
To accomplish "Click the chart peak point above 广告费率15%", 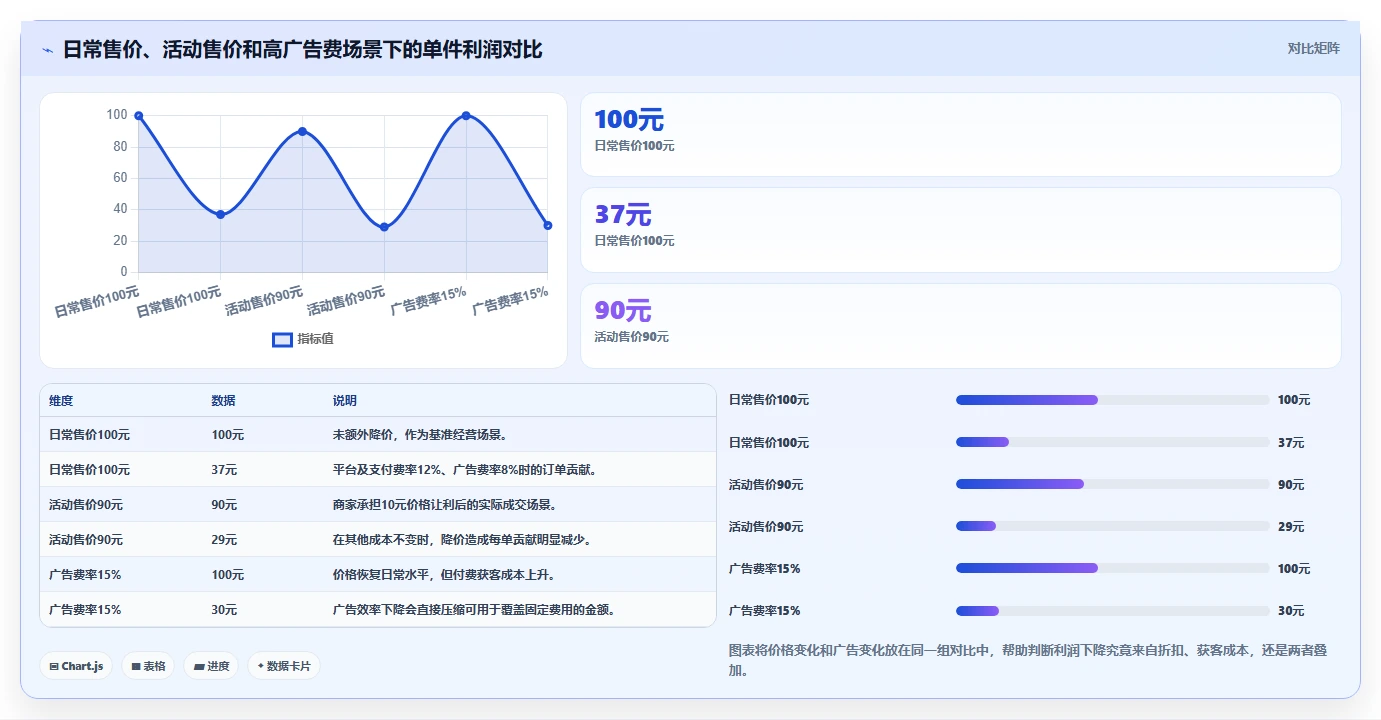I will click(466, 116).
